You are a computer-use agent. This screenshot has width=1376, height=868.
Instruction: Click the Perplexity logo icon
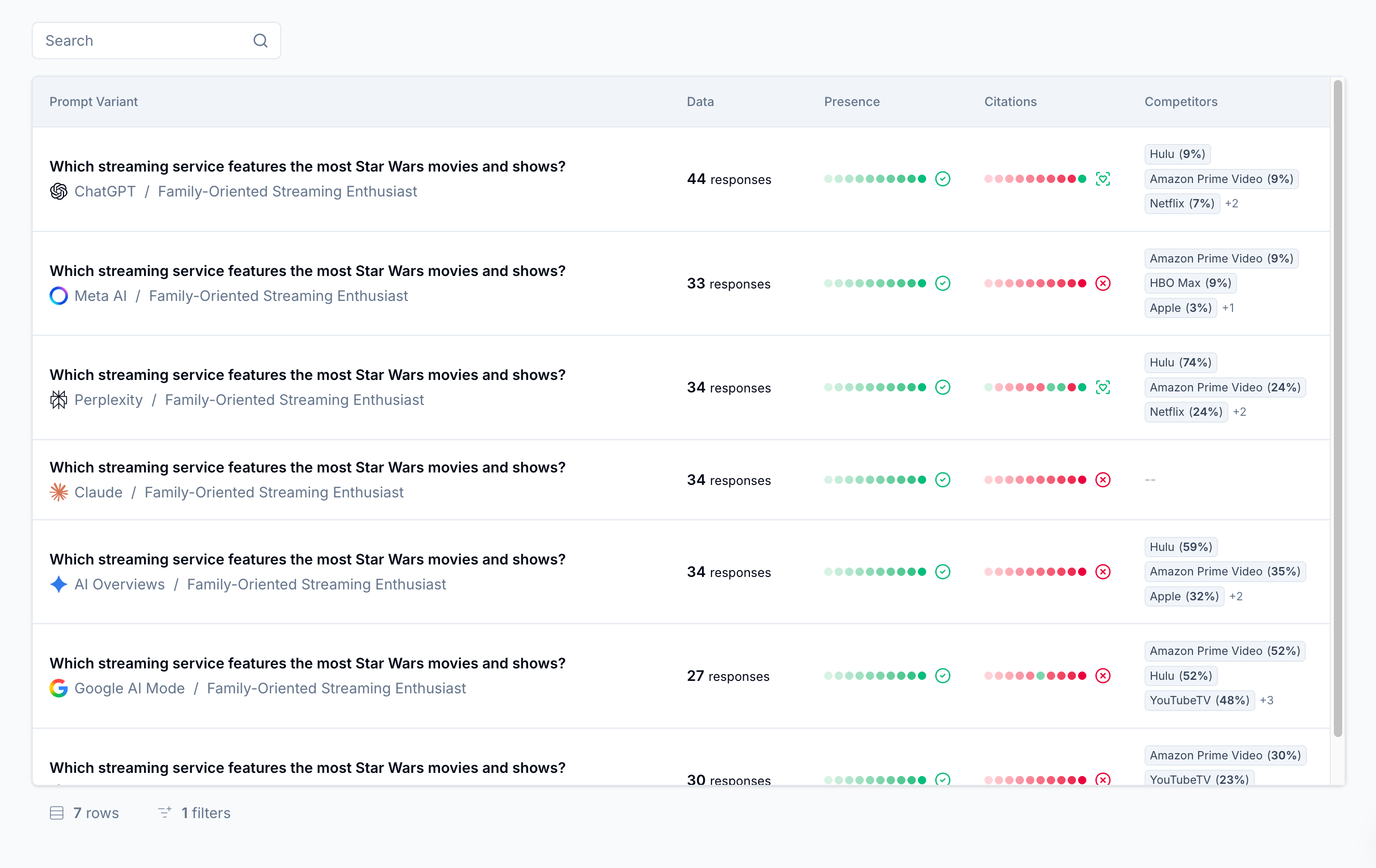click(x=58, y=400)
